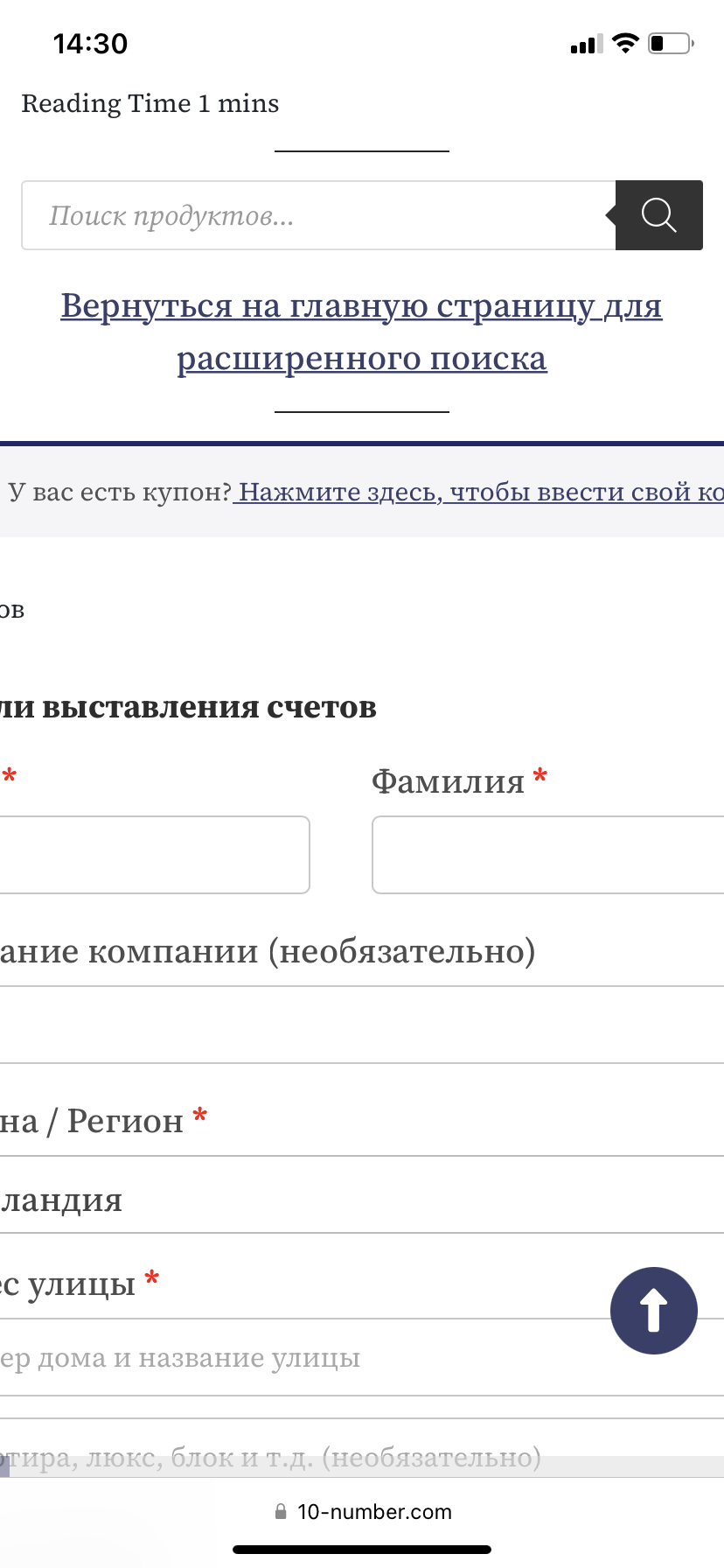The width and height of the screenshot is (724, 1568).
Task: Select the first name box left of Фамилия
Action: [154, 855]
